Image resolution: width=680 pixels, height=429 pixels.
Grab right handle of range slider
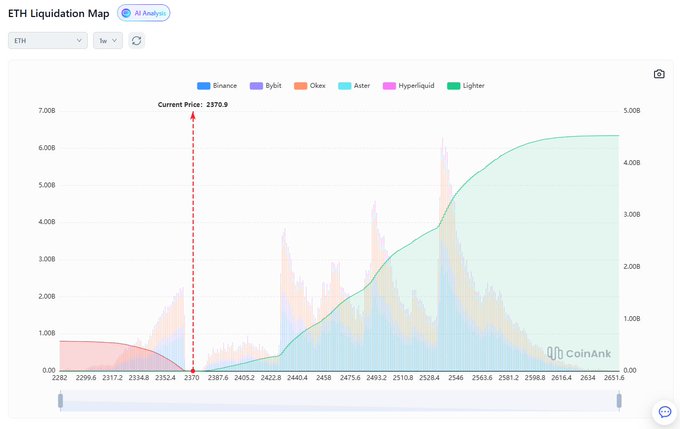(x=619, y=401)
